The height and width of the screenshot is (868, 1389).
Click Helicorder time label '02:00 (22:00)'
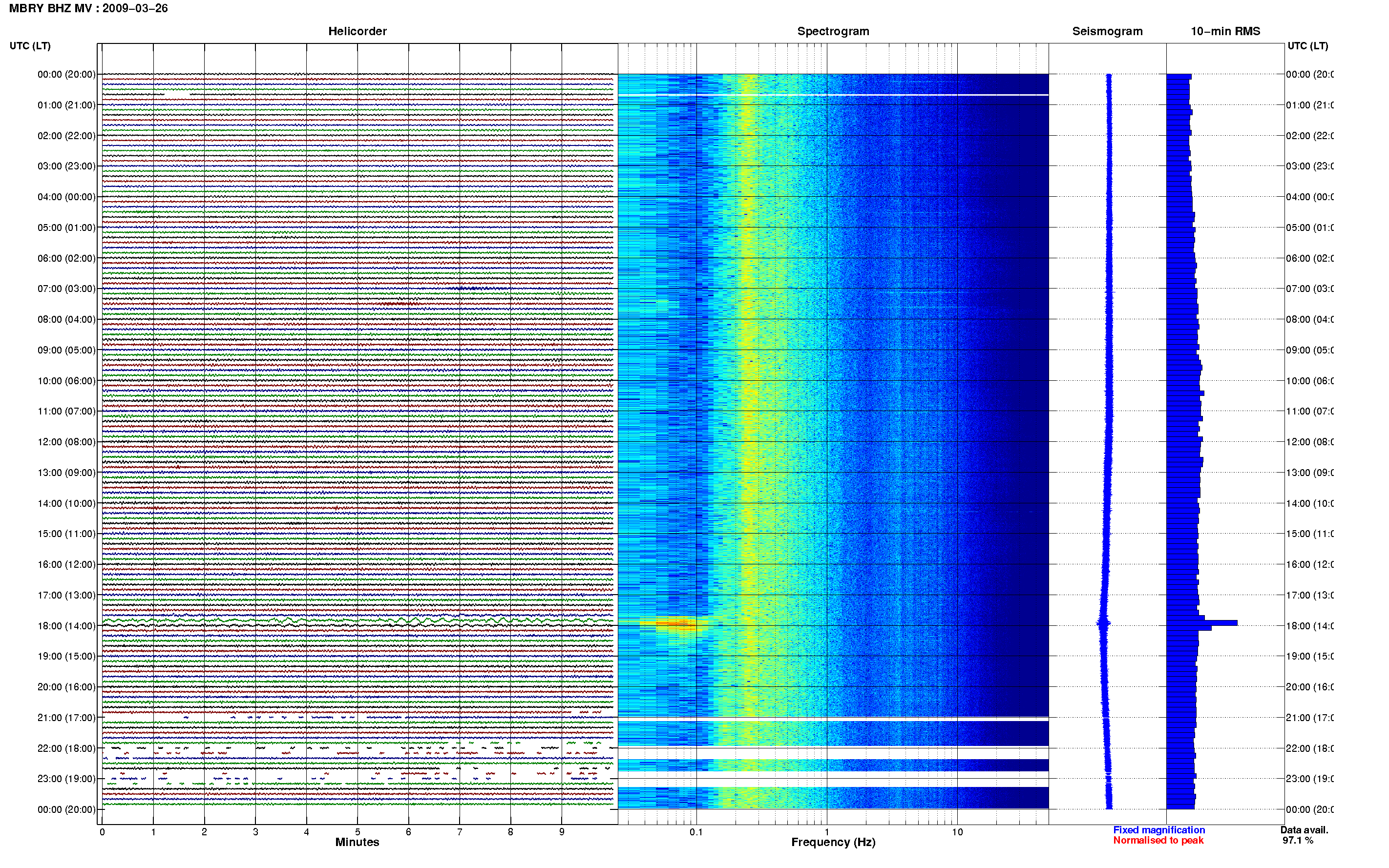pos(66,136)
